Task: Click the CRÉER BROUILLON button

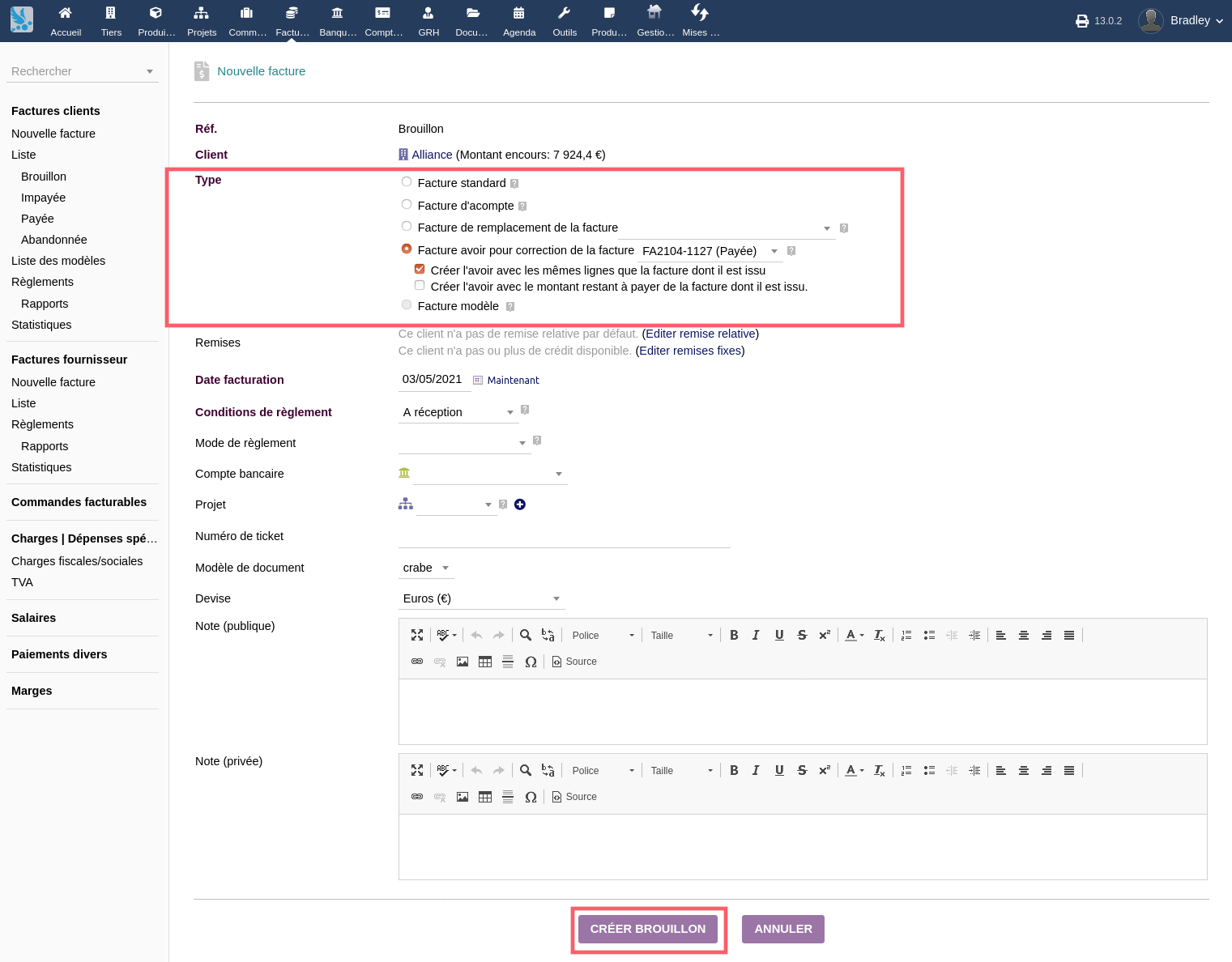Action: point(648,929)
